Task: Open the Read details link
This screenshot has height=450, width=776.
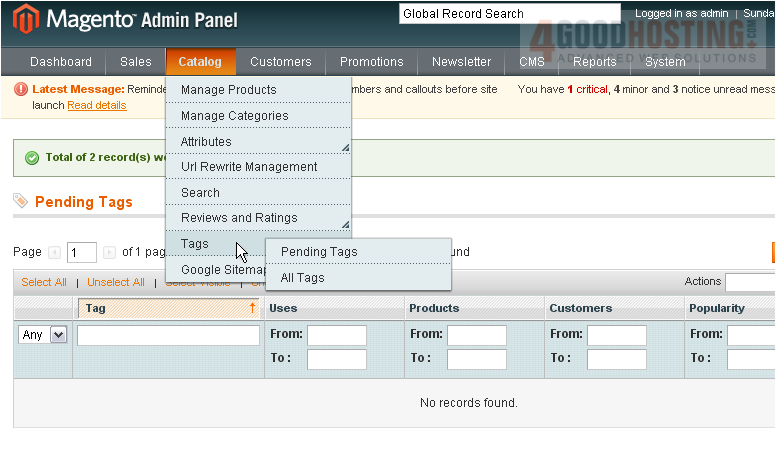Action: [x=97, y=105]
